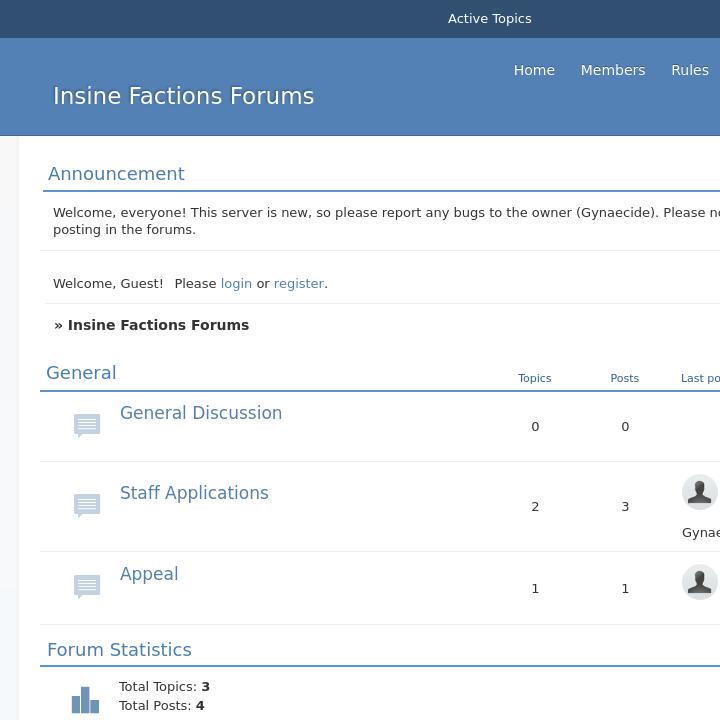Go to the Home menu item
Viewport: 720px width, 720px height.
(534, 70)
